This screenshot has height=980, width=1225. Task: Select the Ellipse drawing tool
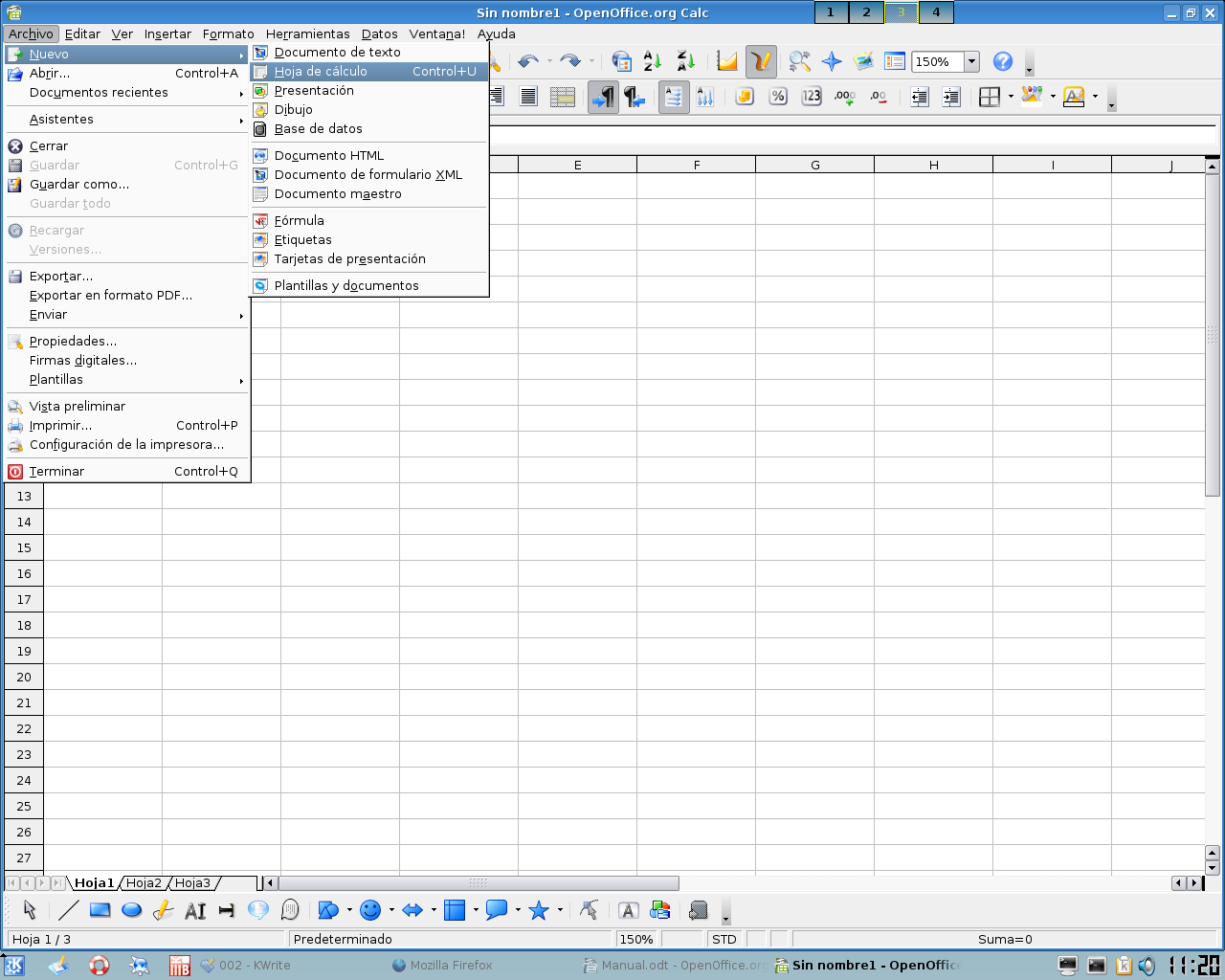[x=132, y=910]
